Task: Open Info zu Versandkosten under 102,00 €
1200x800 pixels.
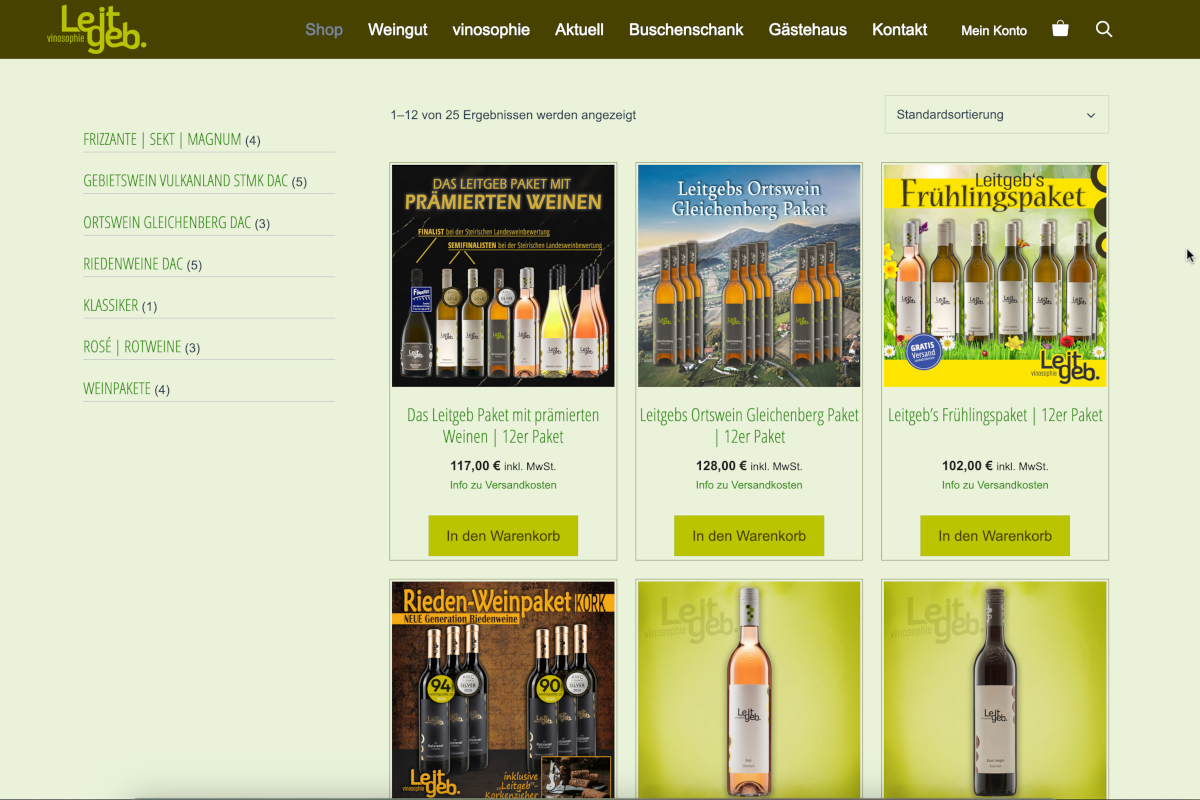Action: click(x=995, y=485)
